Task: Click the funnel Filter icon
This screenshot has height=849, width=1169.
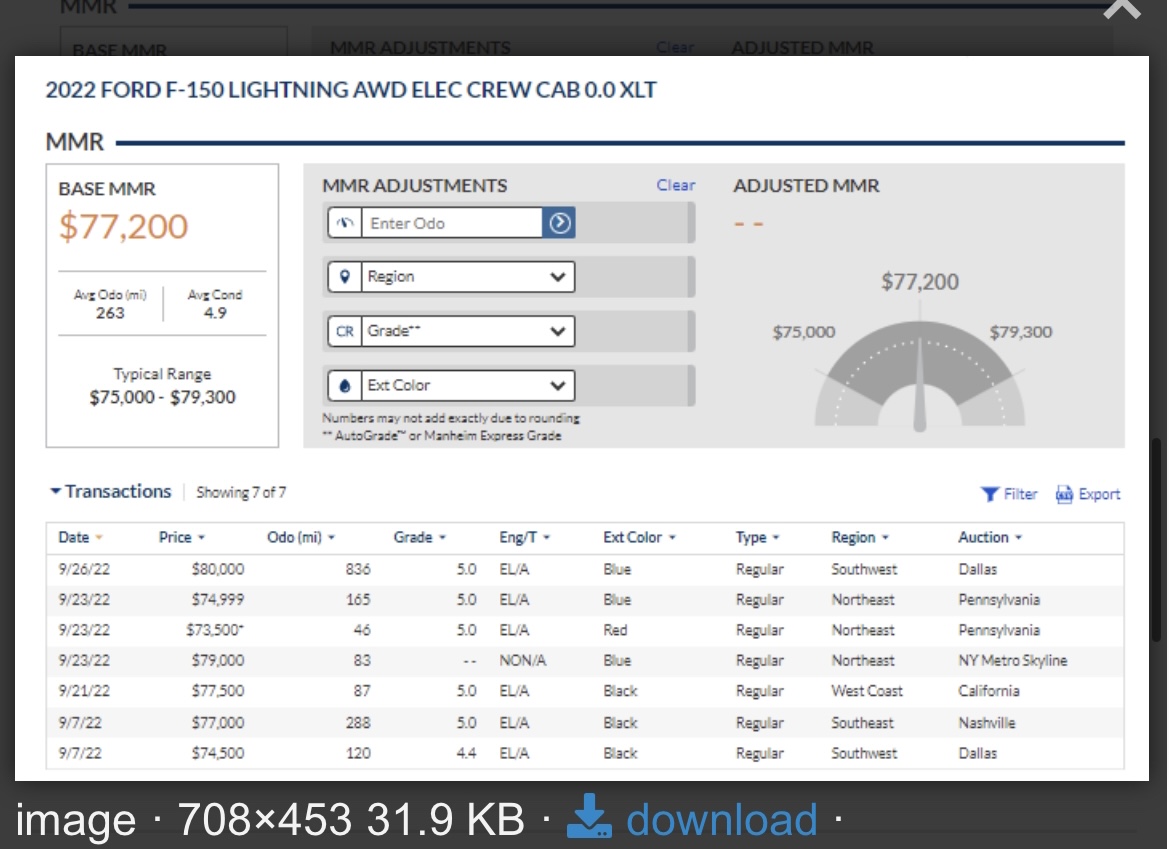Action: tap(989, 494)
